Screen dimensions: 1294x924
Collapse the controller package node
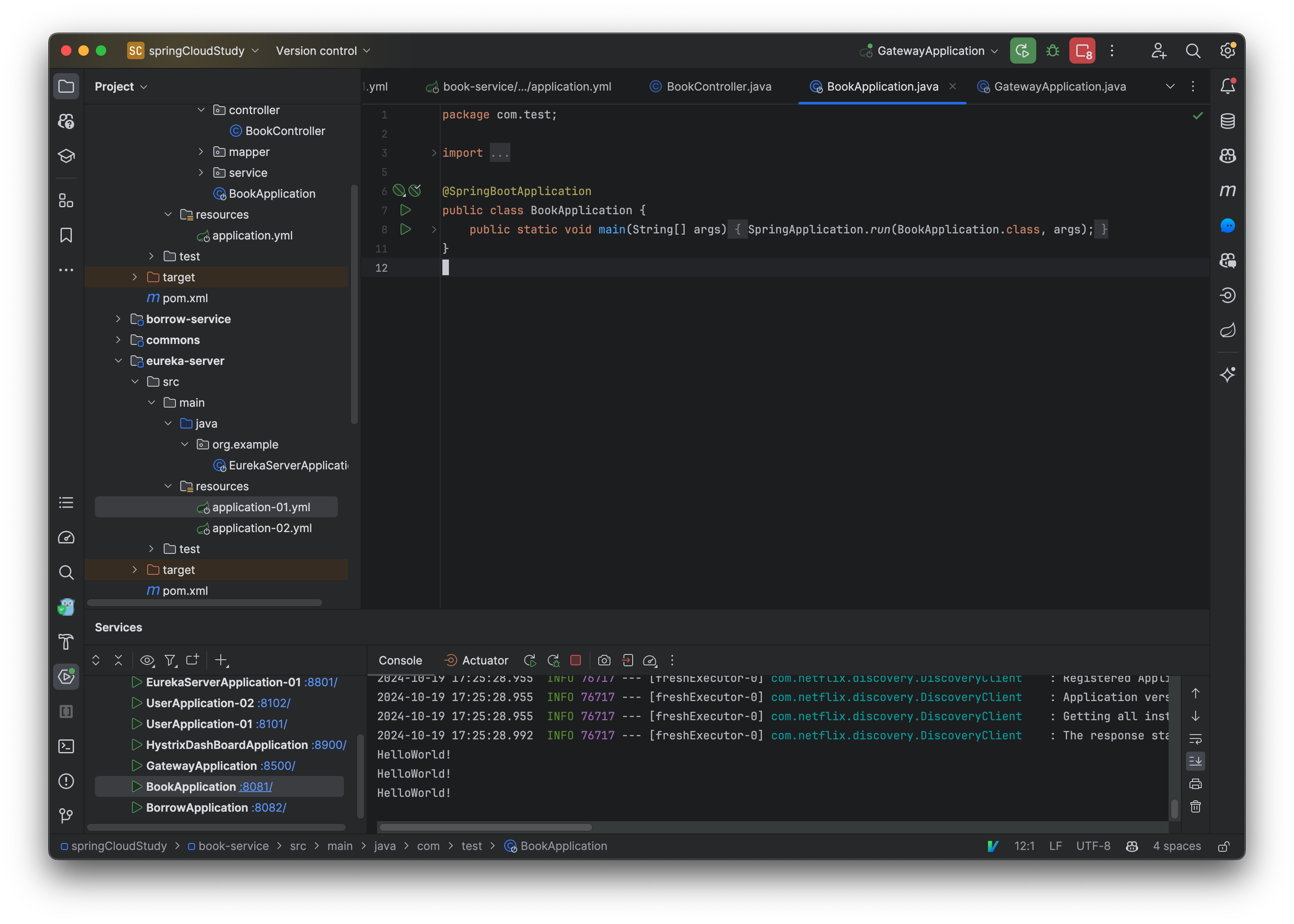coord(201,110)
